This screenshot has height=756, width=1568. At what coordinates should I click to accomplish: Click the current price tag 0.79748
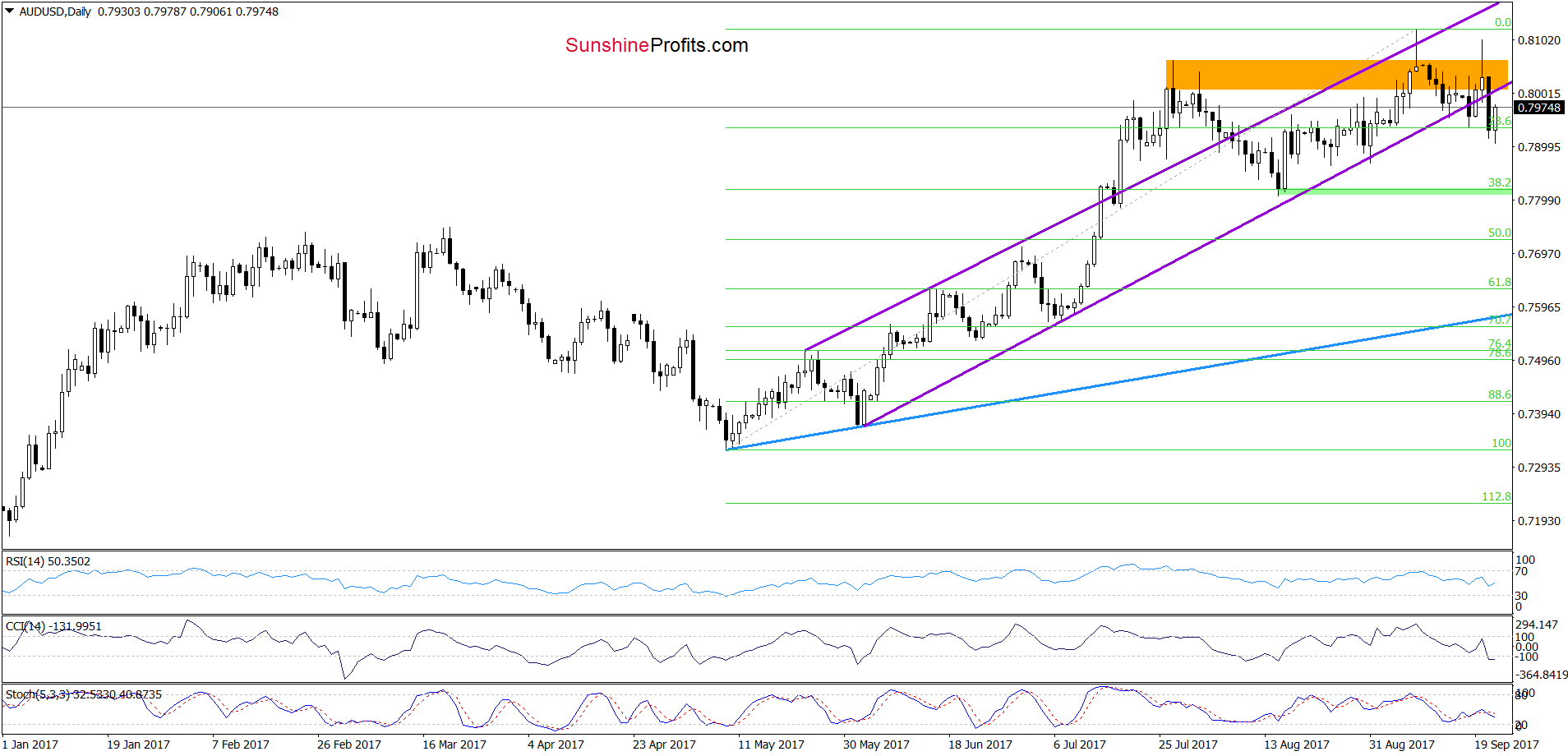[x=1538, y=108]
